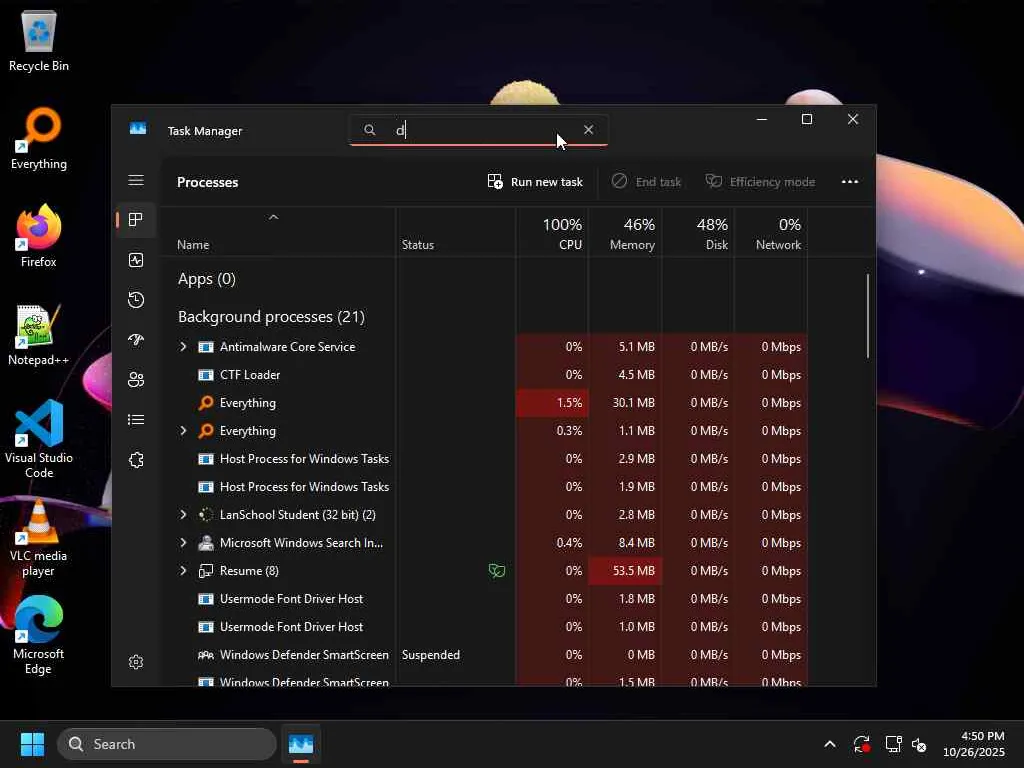The image size is (1024, 768).
Task: Open the more options ellipsis menu
Action: (x=850, y=182)
